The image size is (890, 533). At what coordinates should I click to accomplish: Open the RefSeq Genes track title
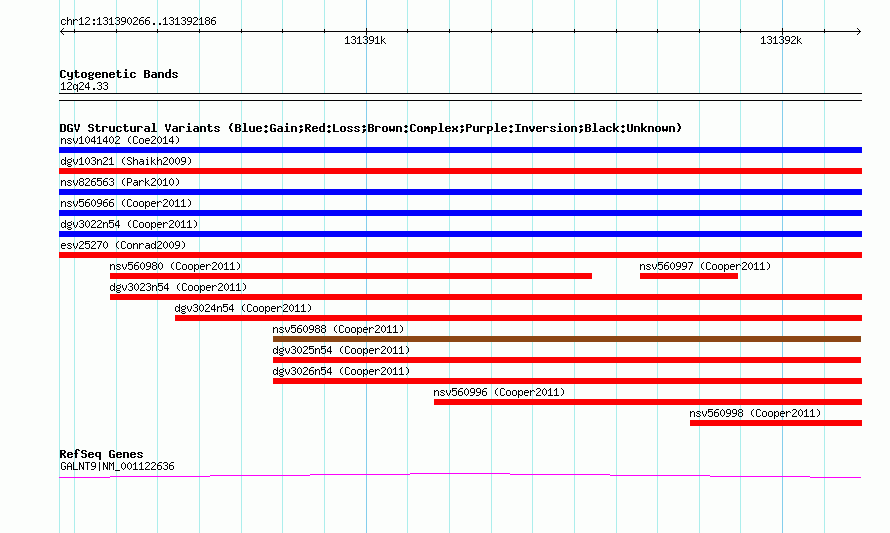(x=101, y=454)
